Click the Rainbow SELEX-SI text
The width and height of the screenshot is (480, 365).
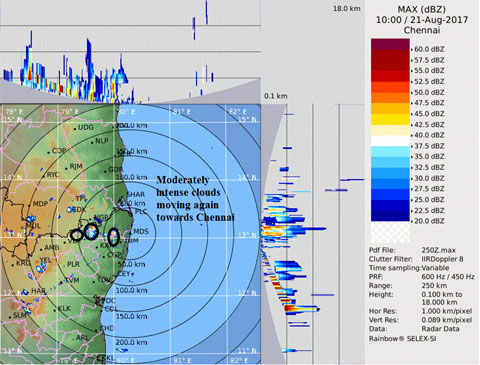point(402,339)
